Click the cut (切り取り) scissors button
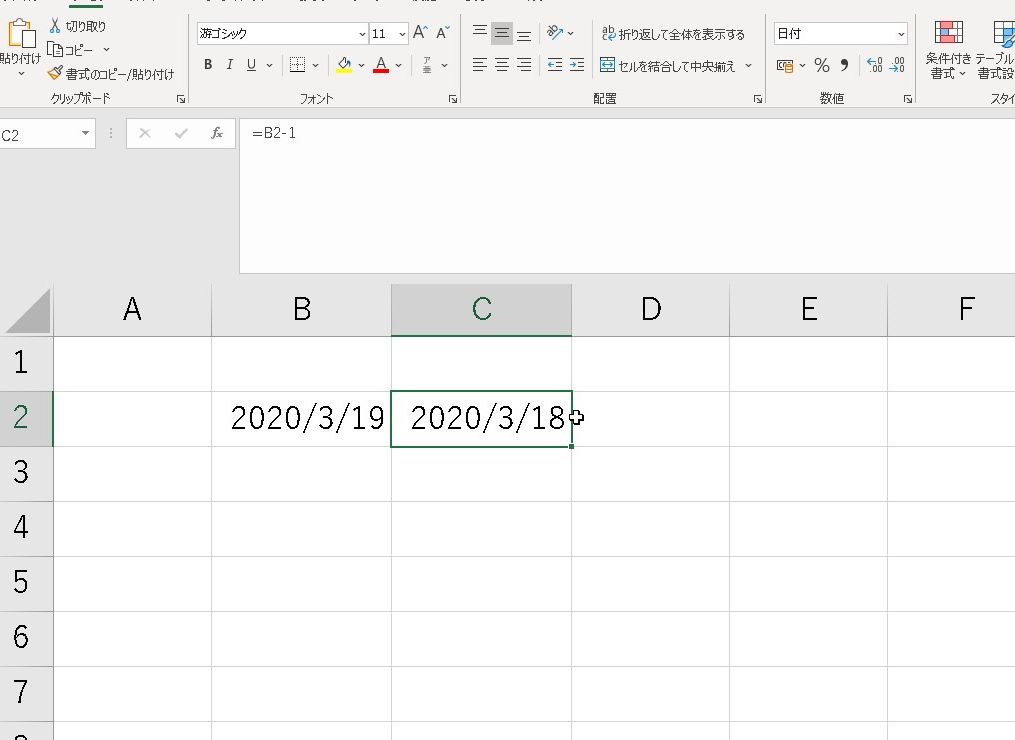 [77, 26]
